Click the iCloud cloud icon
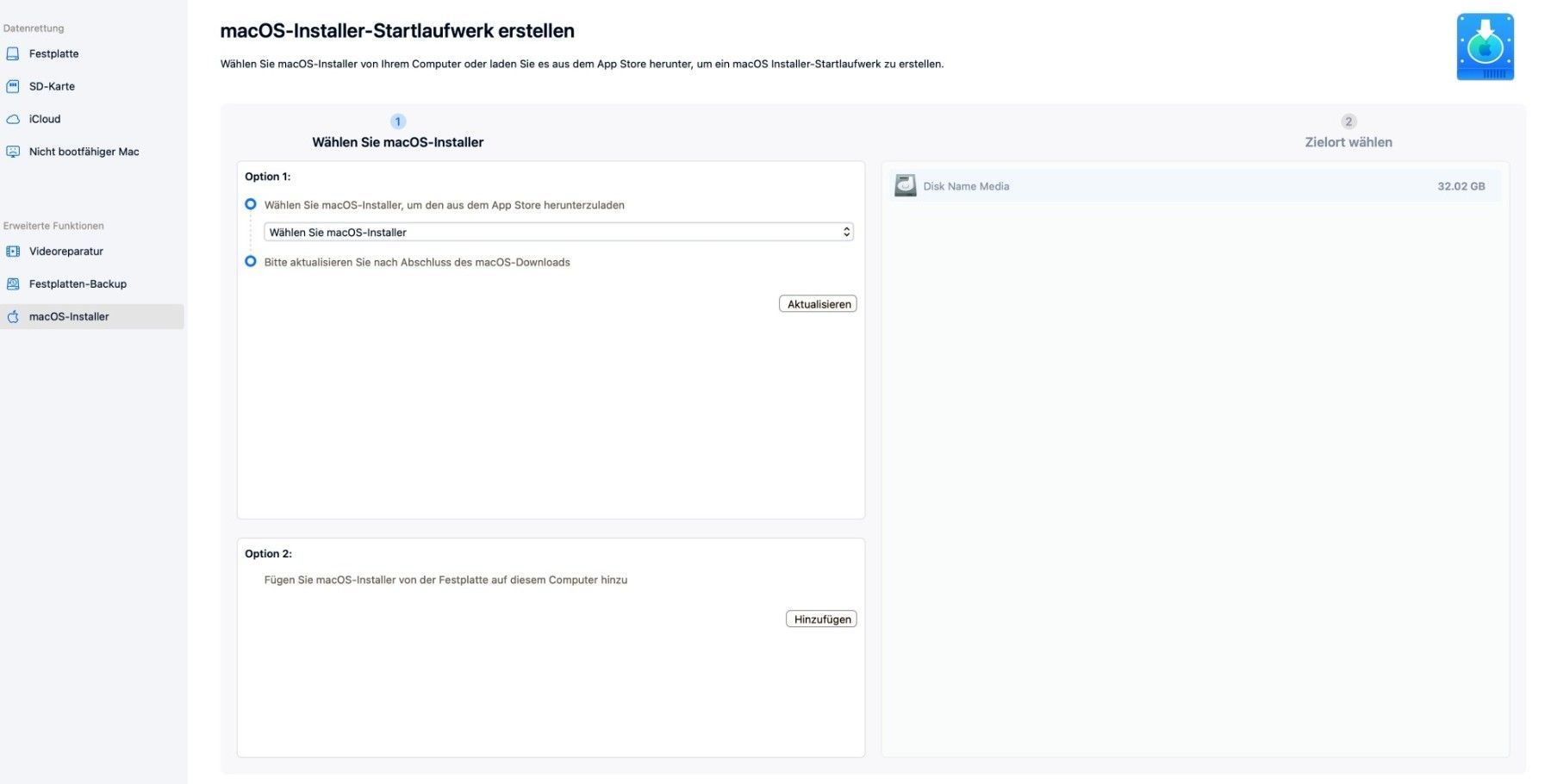Screen dimensions: 1551x784 pos(13,119)
